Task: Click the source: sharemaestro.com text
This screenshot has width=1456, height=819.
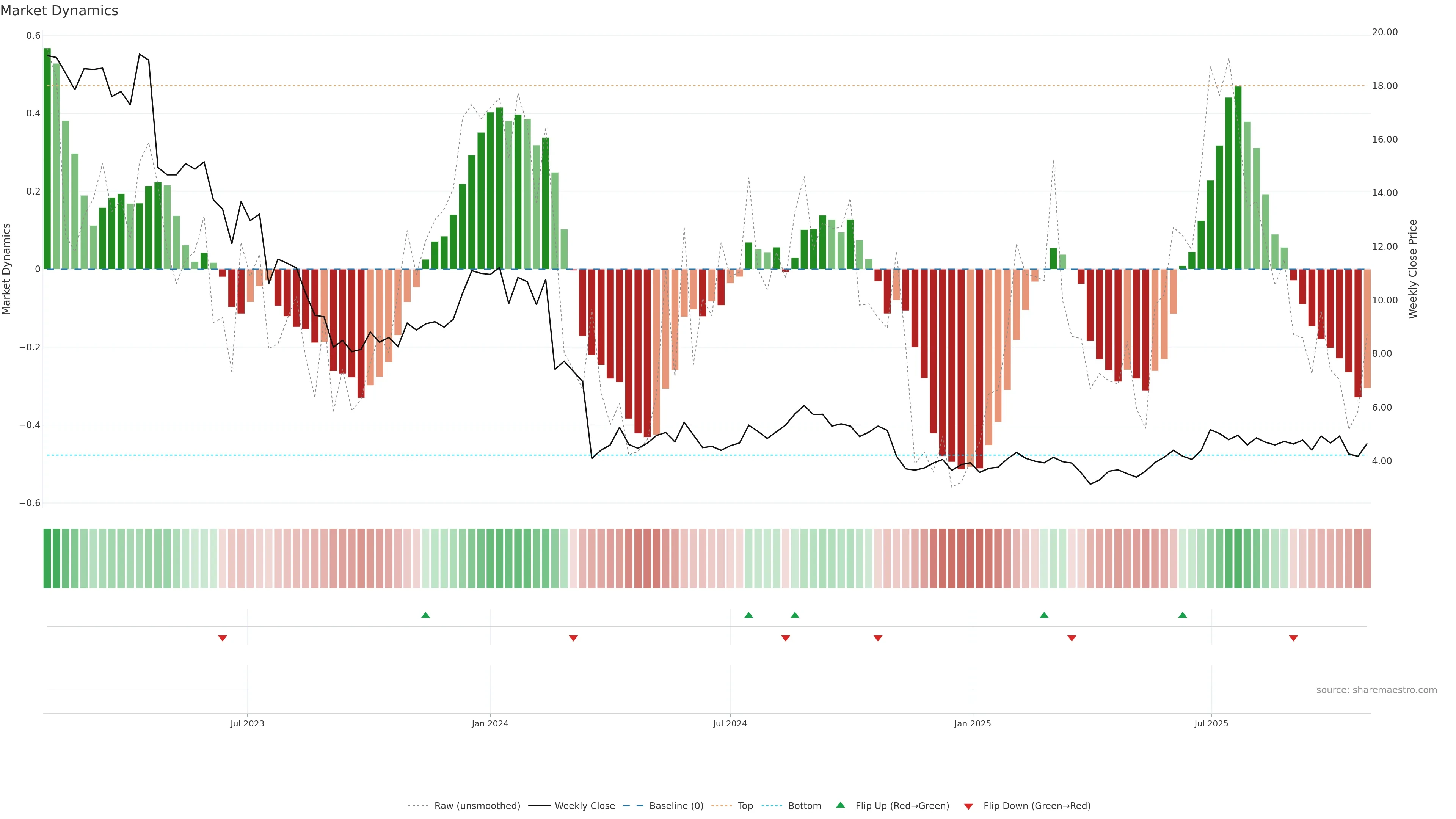Action: pos(1376,690)
